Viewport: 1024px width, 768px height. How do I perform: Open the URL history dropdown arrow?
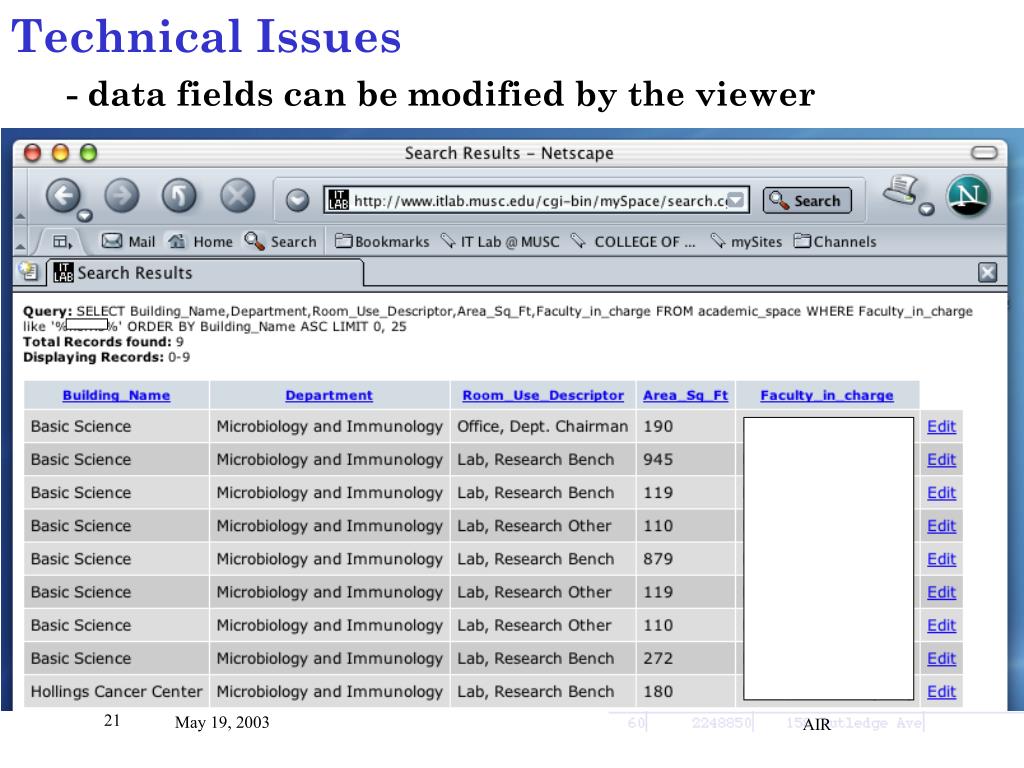click(737, 200)
